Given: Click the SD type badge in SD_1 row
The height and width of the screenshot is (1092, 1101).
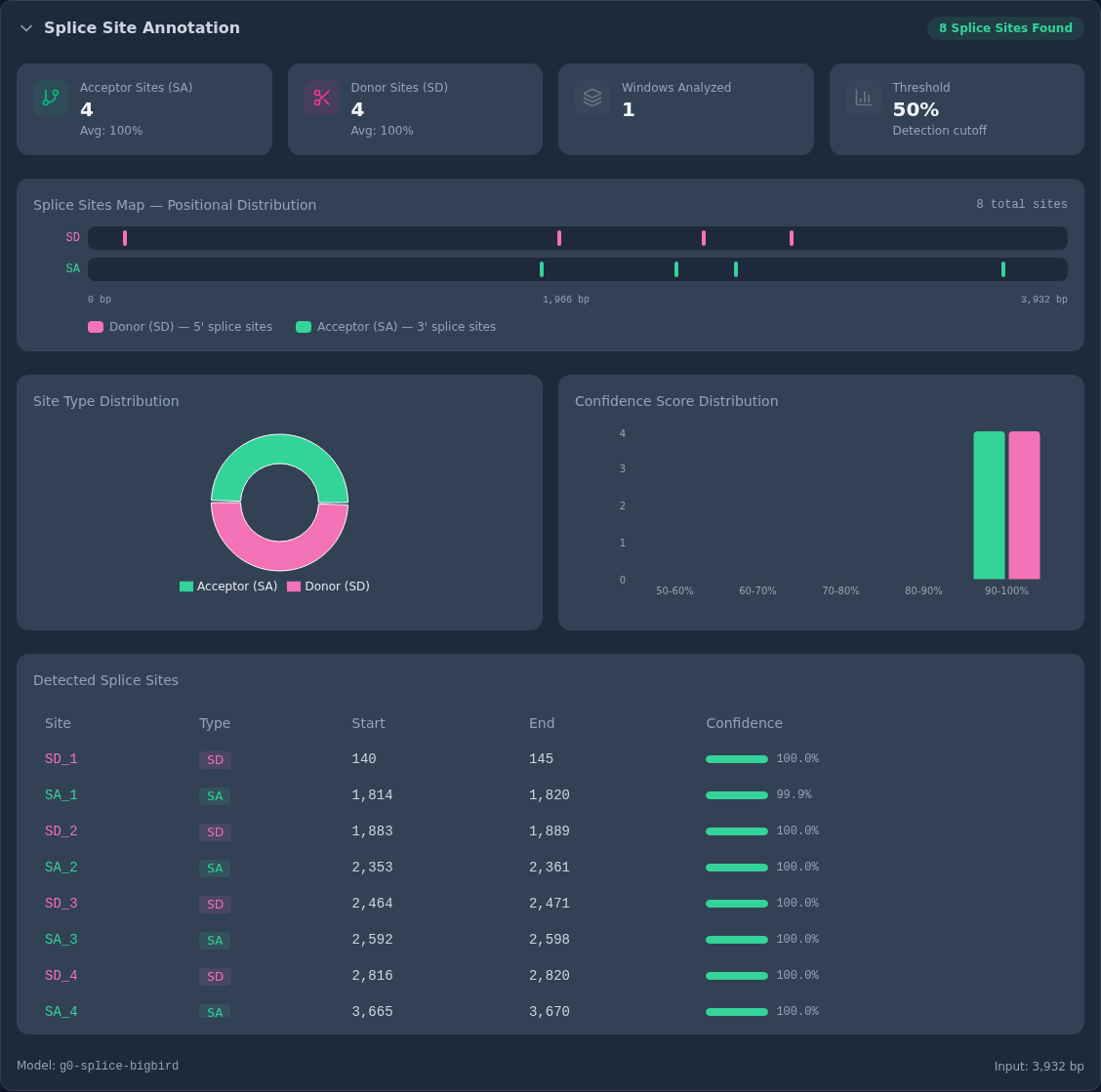Looking at the screenshot, I should [215, 760].
